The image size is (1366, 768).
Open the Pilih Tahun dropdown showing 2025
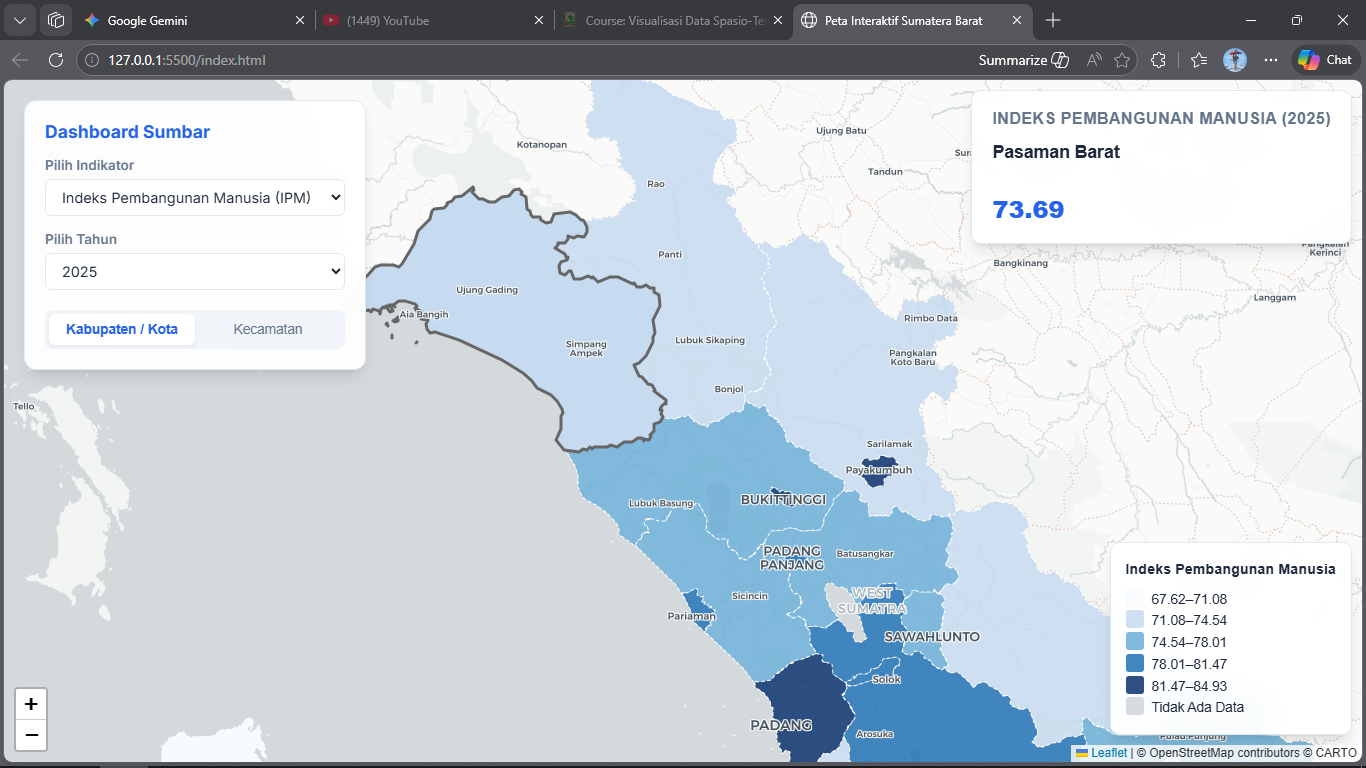195,272
